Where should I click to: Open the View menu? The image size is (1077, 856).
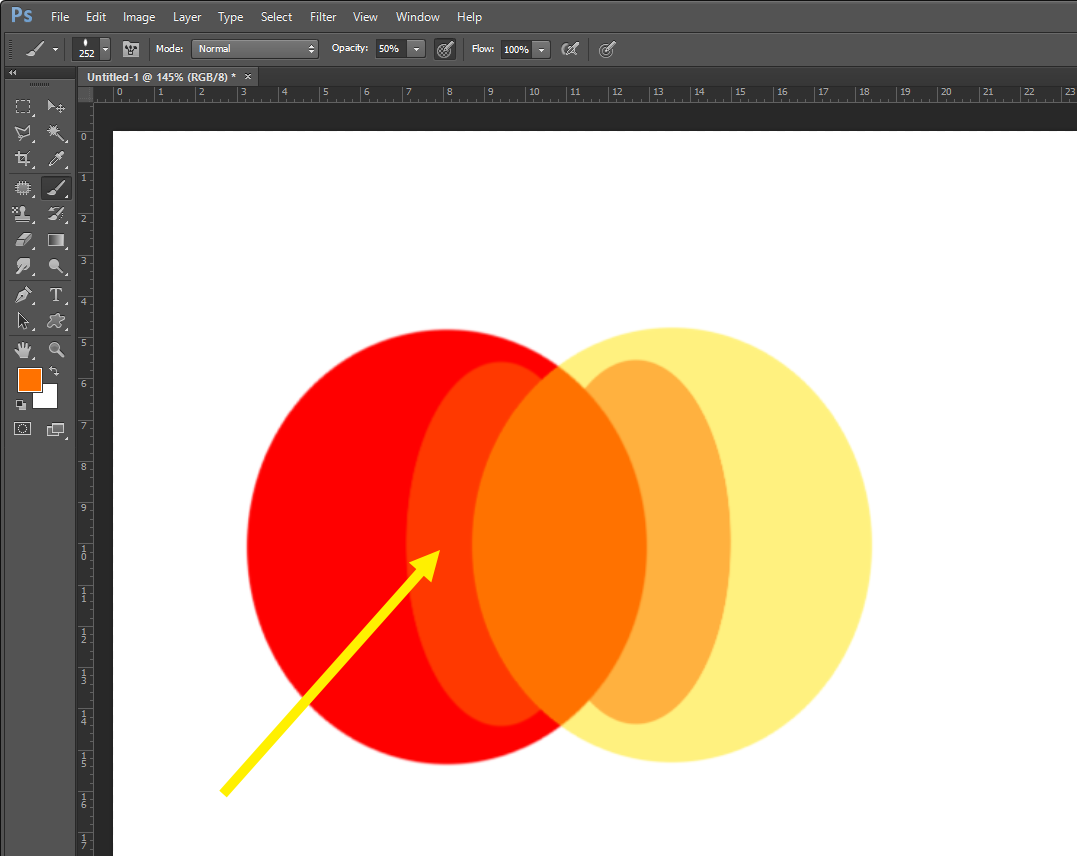click(365, 16)
